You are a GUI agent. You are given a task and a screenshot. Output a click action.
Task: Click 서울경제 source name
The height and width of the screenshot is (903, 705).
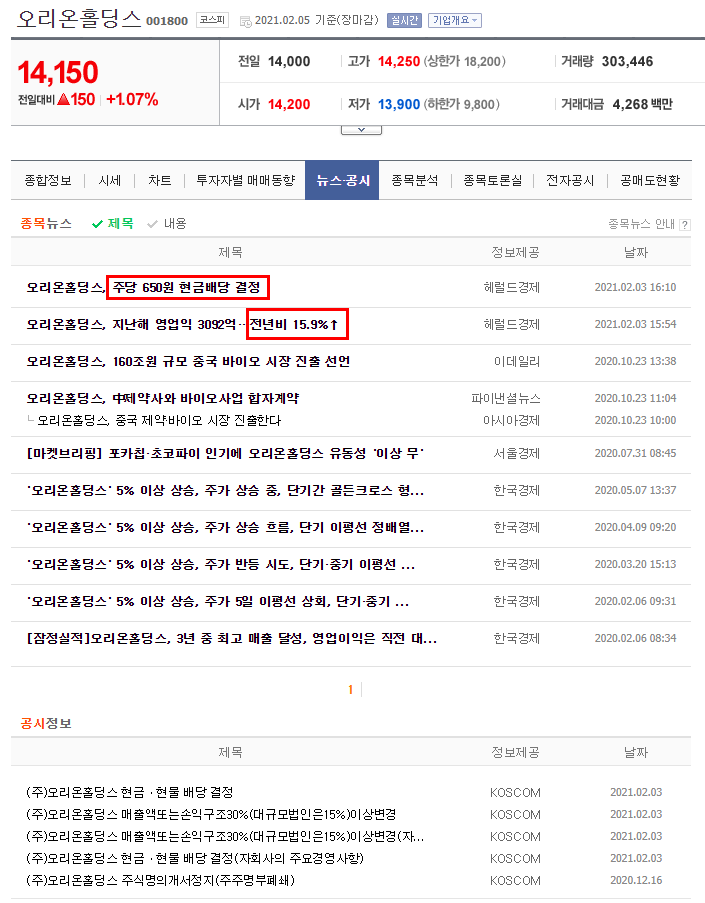coord(517,454)
